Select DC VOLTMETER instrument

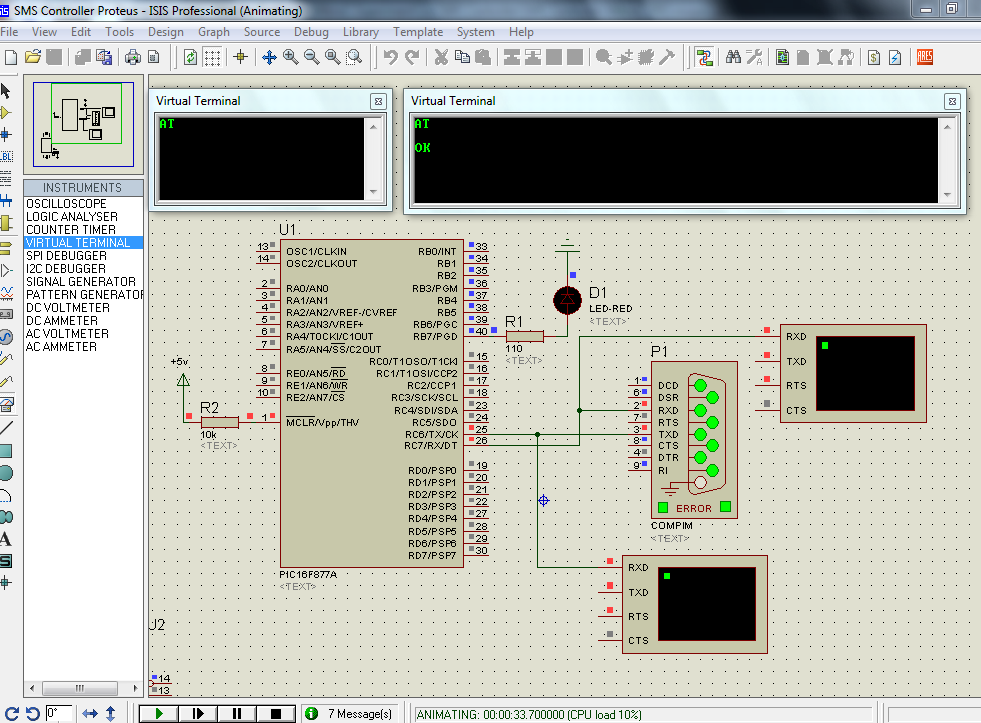[83, 308]
